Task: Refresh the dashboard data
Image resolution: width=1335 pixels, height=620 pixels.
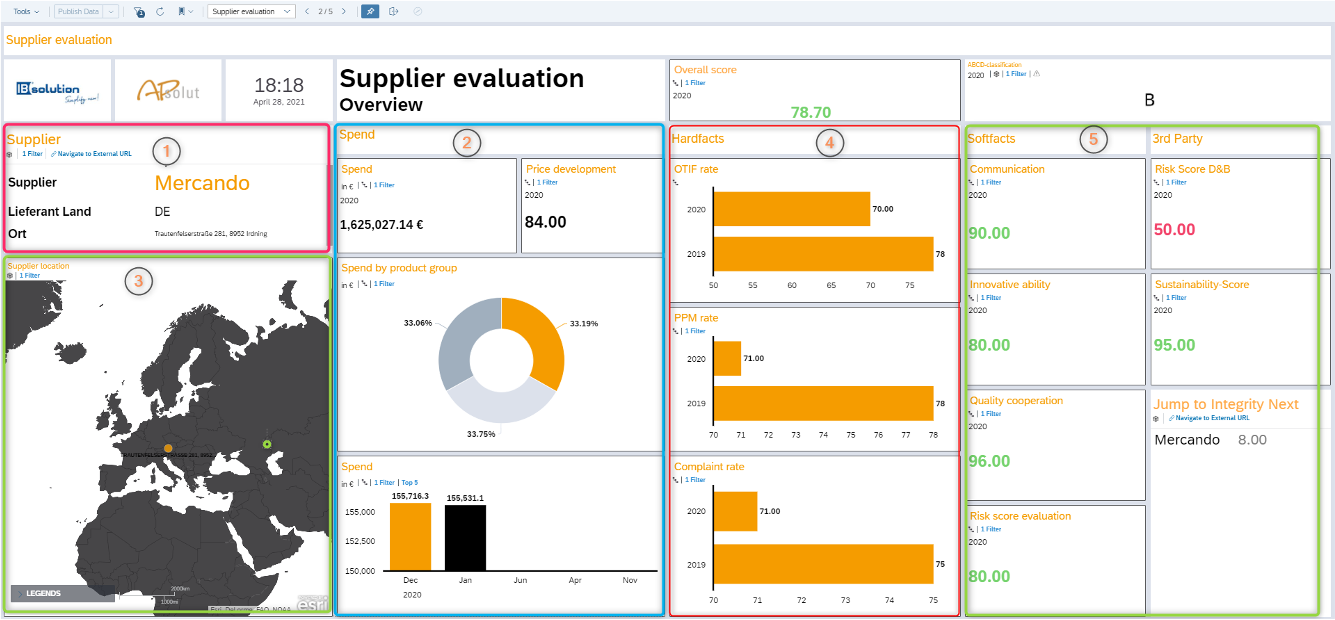Action: [160, 11]
